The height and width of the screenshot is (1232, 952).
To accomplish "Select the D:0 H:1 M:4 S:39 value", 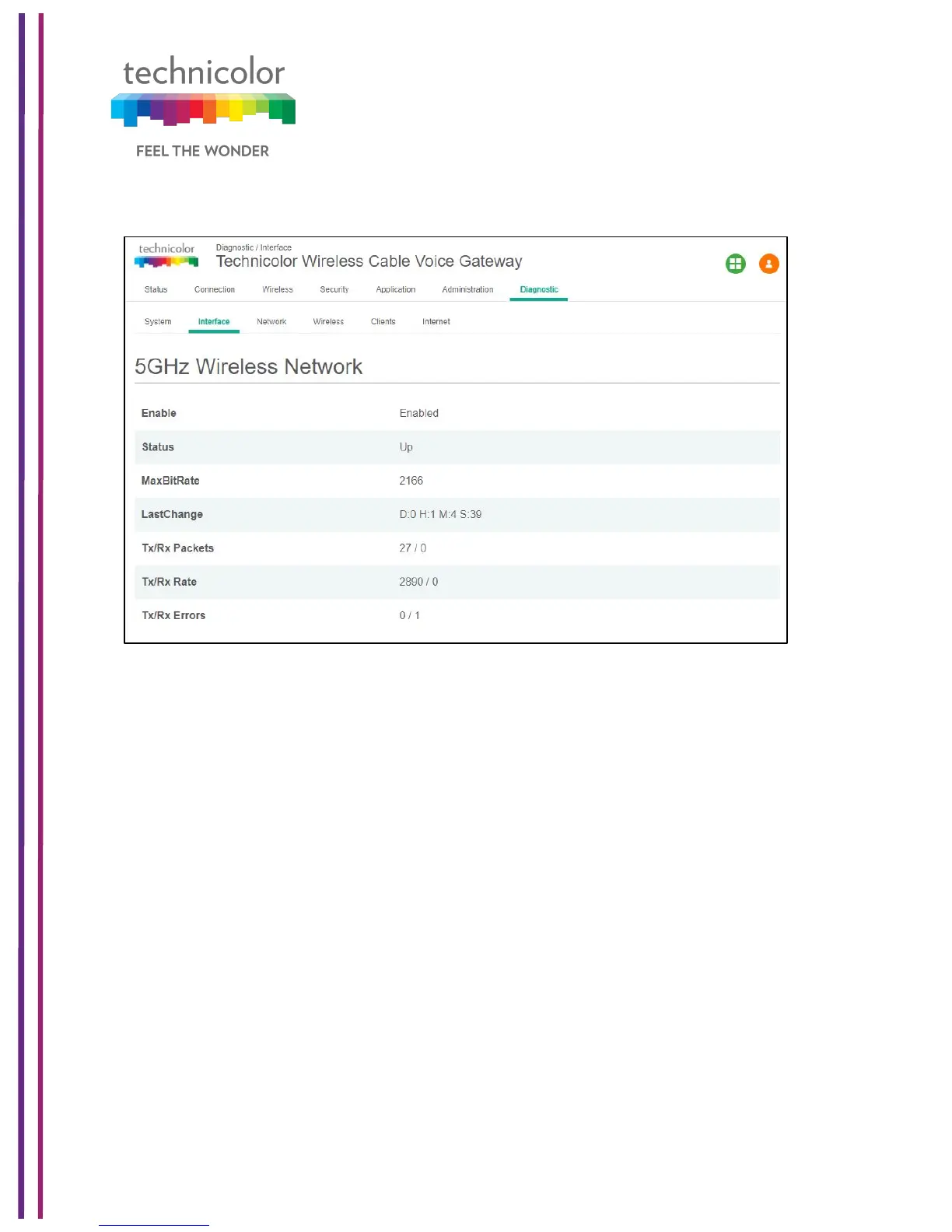I will [x=440, y=514].
